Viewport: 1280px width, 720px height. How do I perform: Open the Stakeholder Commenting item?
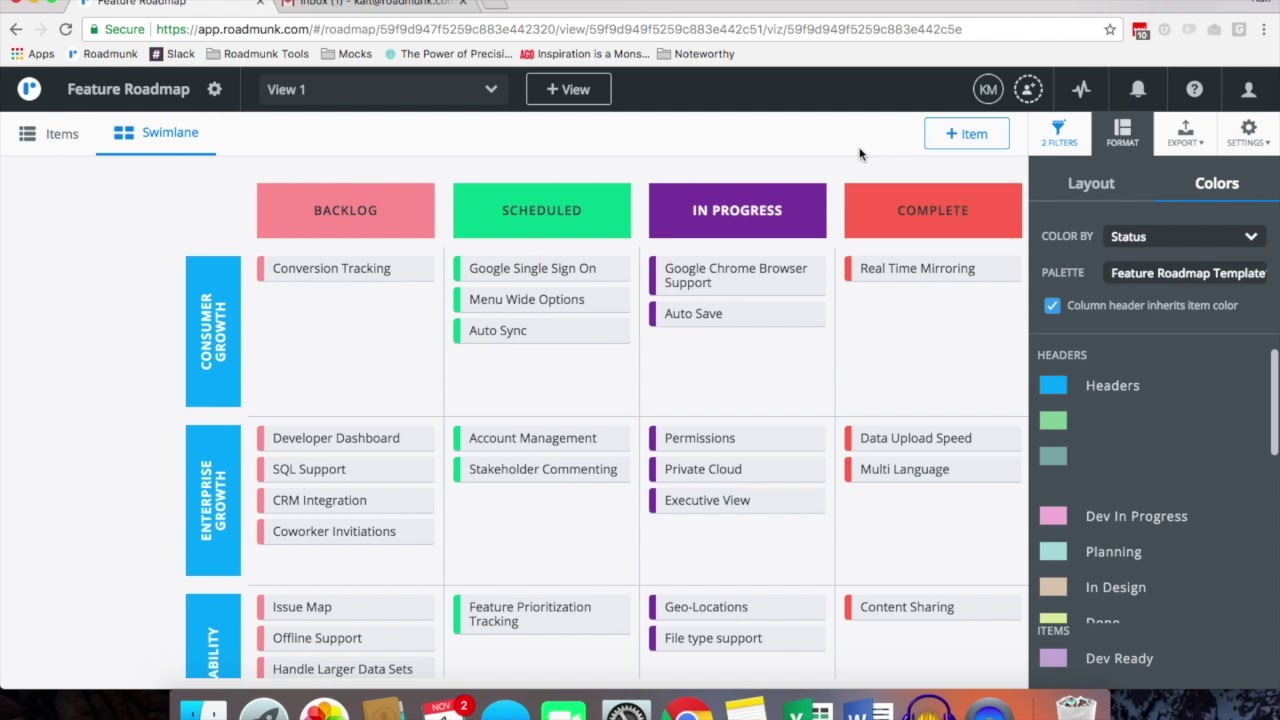point(541,469)
